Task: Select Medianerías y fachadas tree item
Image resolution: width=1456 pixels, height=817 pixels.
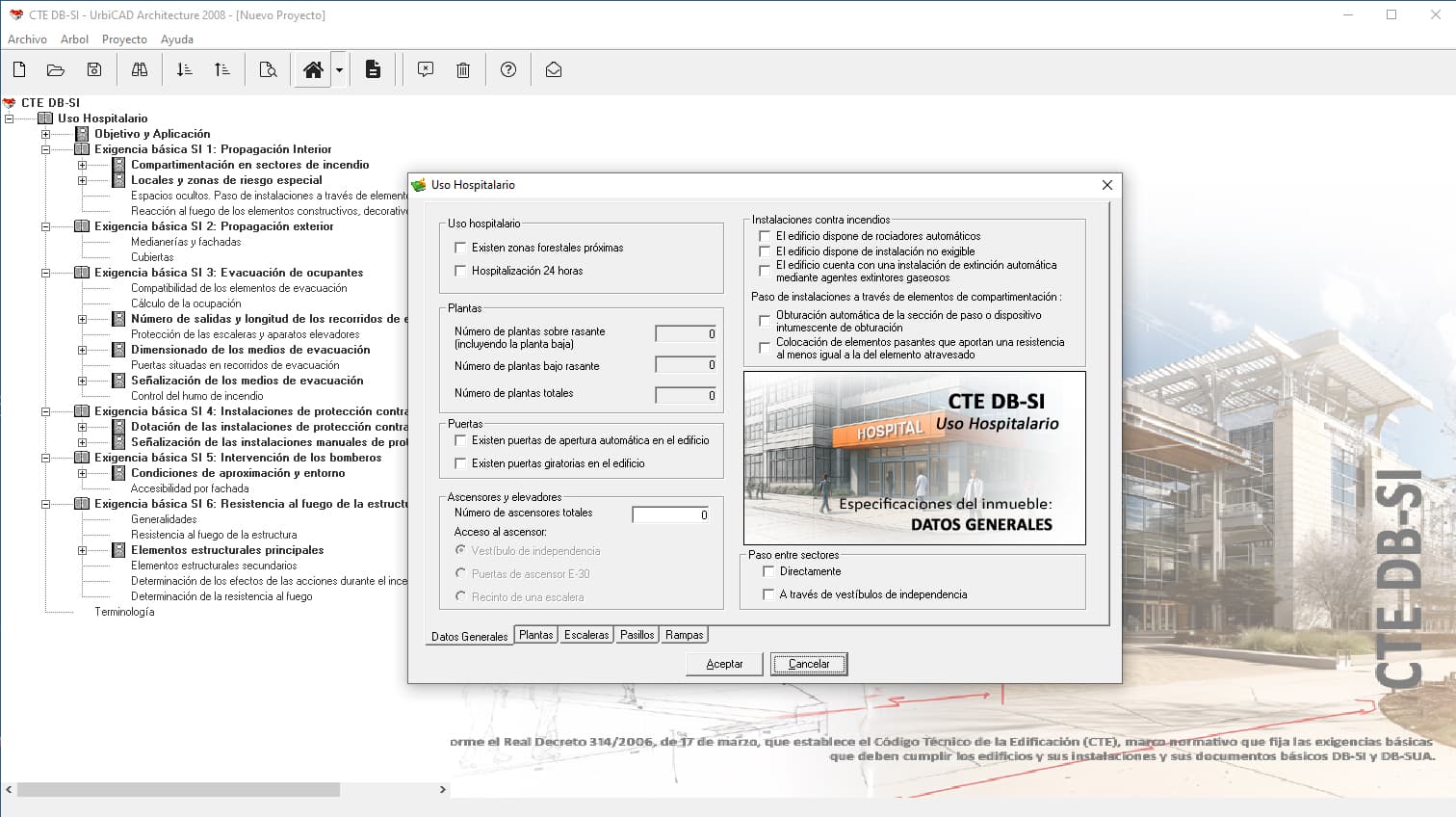Action: 186,242
